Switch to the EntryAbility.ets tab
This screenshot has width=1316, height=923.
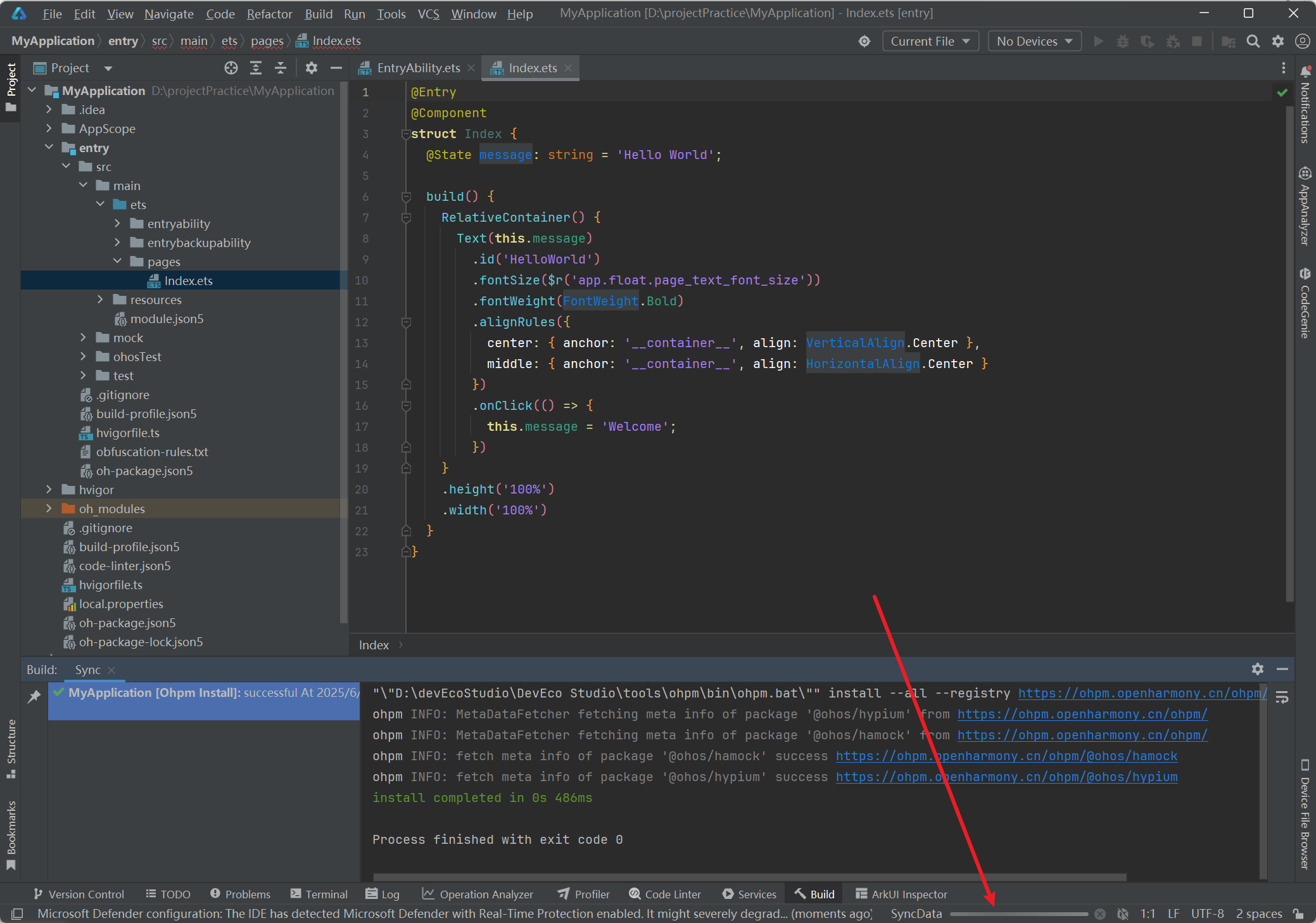tap(418, 68)
